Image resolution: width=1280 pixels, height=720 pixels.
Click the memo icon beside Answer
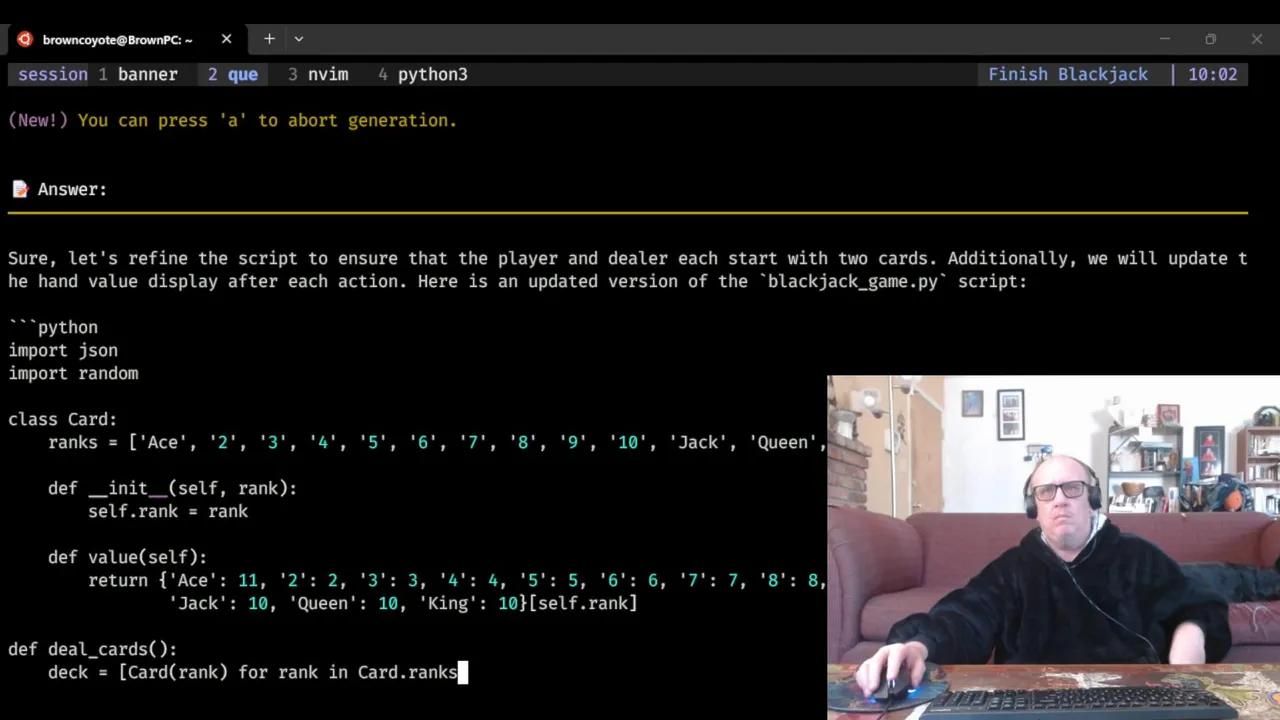(19, 189)
